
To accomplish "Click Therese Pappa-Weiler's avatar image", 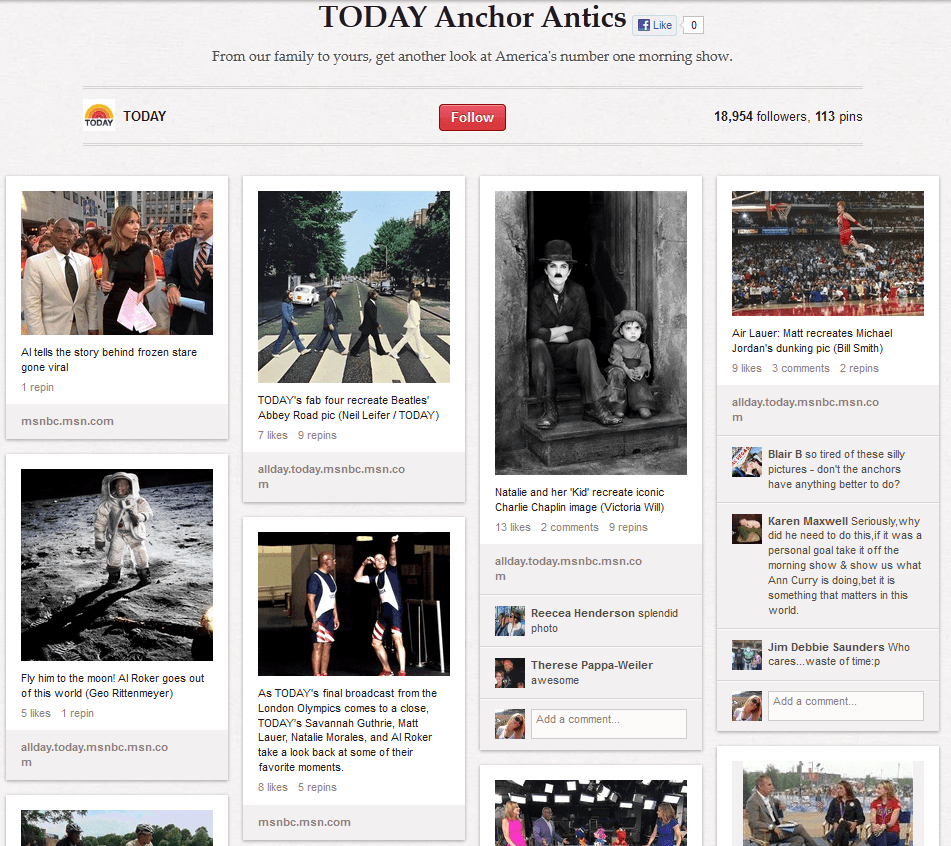I will [x=510, y=673].
